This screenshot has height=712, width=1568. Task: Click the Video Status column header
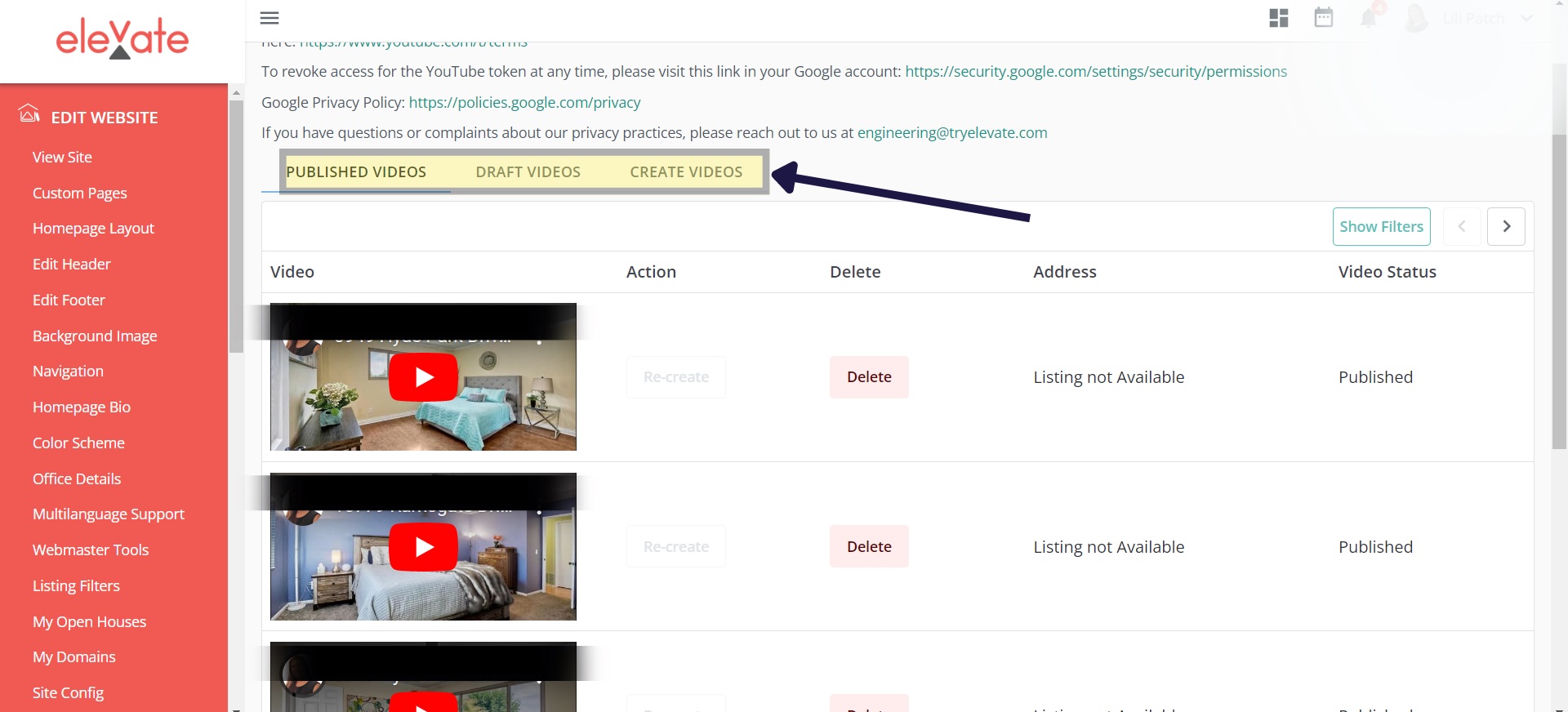pos(1388,272)
